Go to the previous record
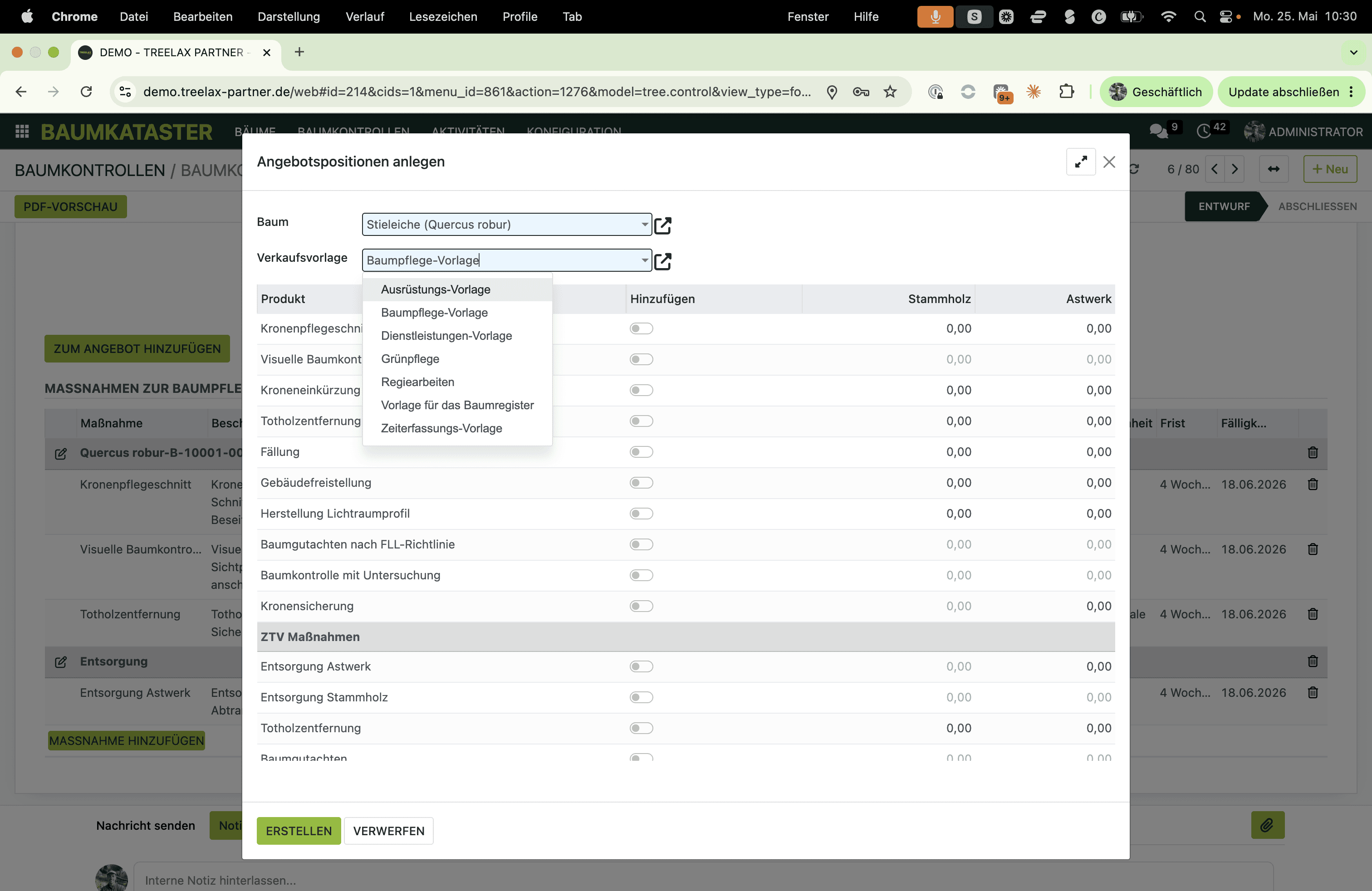 [x=1215, y=169]
